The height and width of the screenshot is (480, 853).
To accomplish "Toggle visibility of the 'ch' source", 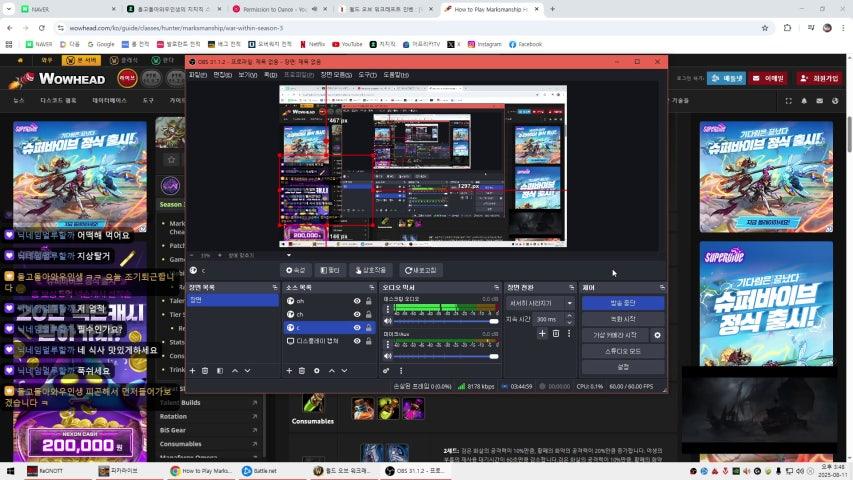I will click(357, 314).
